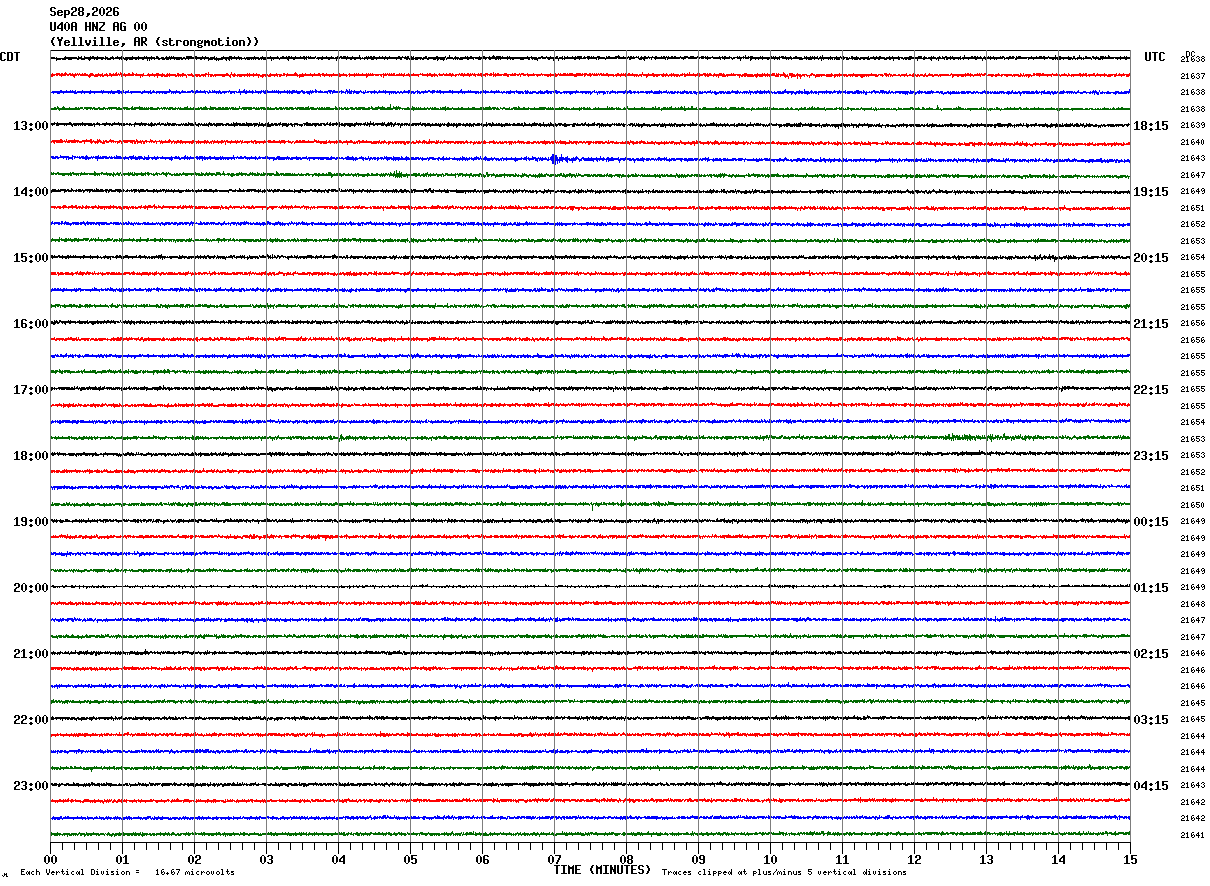
Task: Click the Traces clipped footer note
Action: (784, 872)
